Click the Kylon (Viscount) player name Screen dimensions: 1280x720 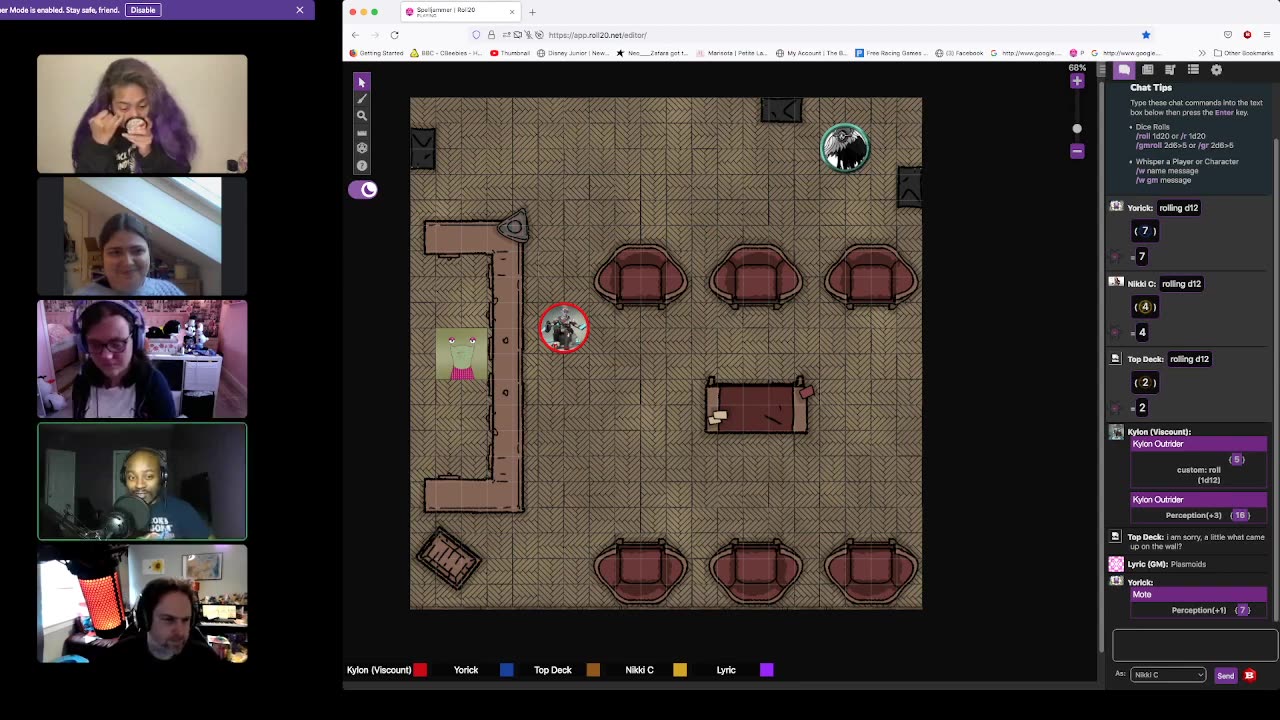click(379, 670)
